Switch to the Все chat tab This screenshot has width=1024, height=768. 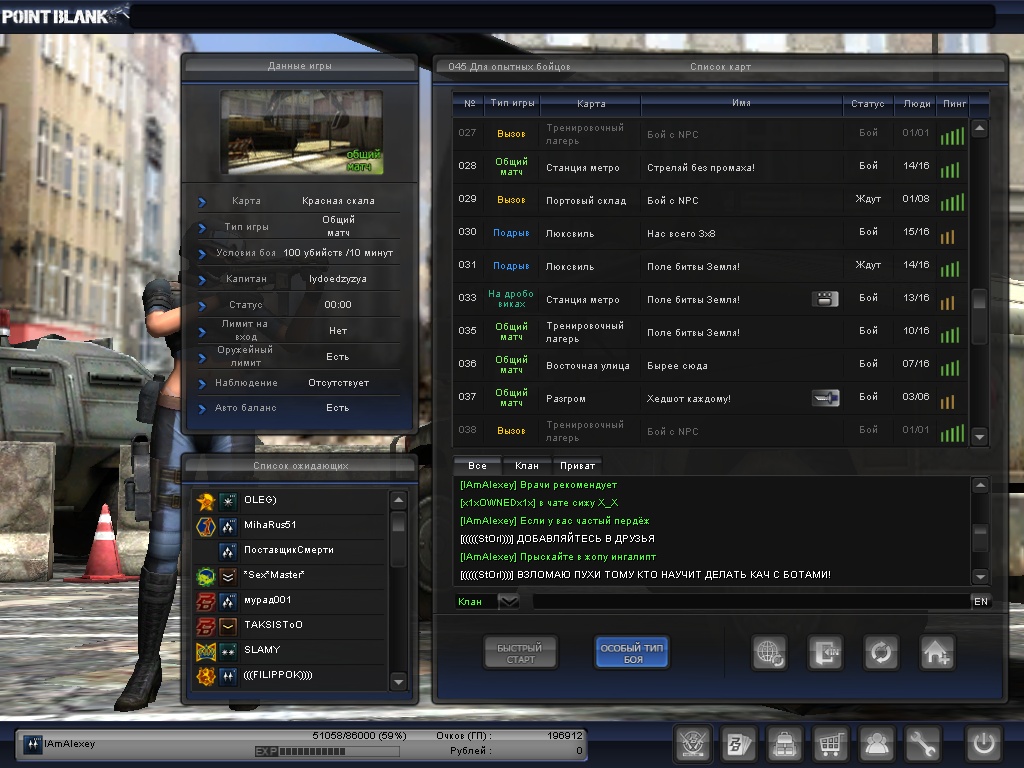click(477, 466)
